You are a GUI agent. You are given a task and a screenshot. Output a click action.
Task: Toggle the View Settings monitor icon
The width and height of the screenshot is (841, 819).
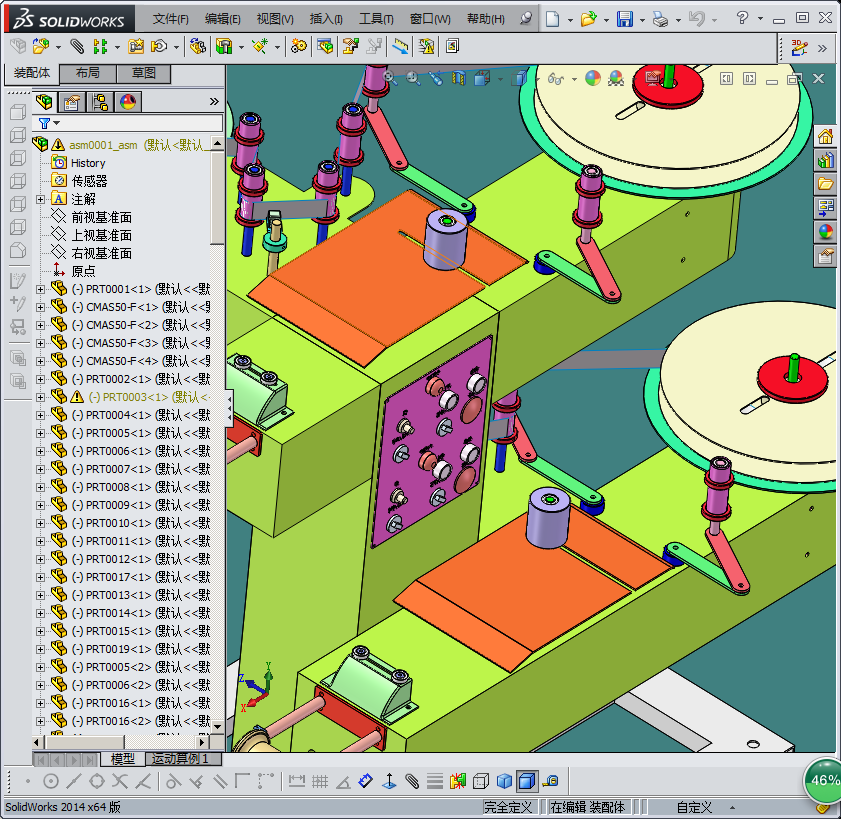pos(653,78)
